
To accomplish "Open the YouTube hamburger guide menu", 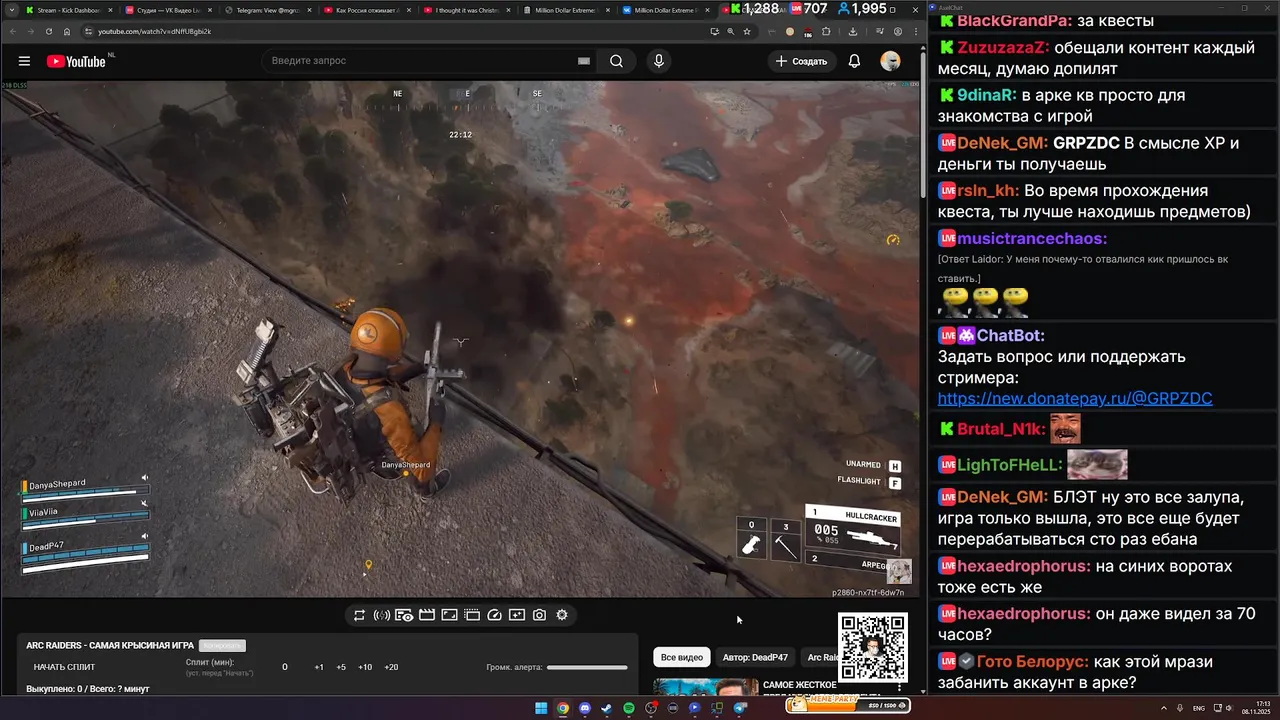I will 24,61.
